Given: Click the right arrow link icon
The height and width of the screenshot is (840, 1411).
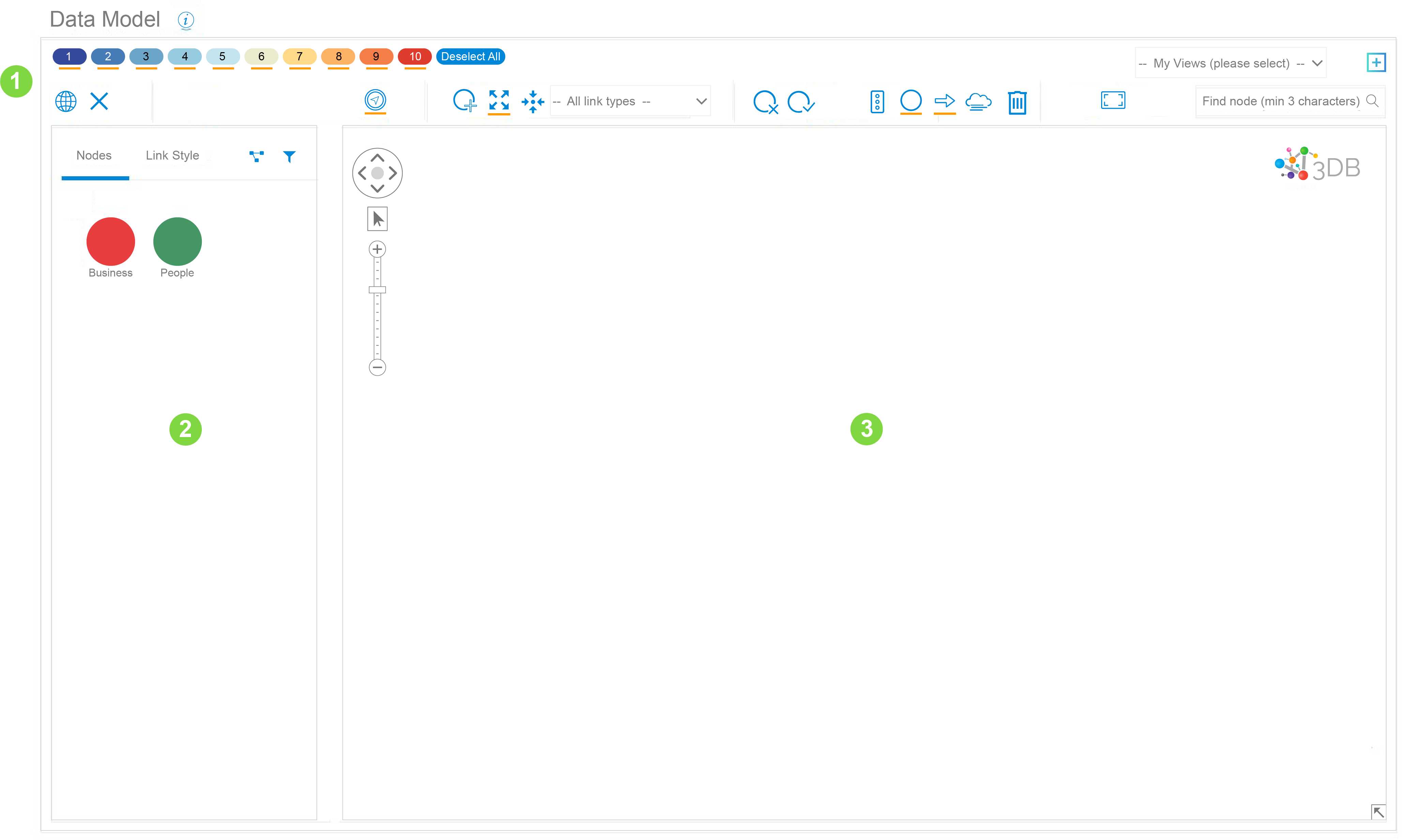Looking at the screenshot, I should coord(945,101).
